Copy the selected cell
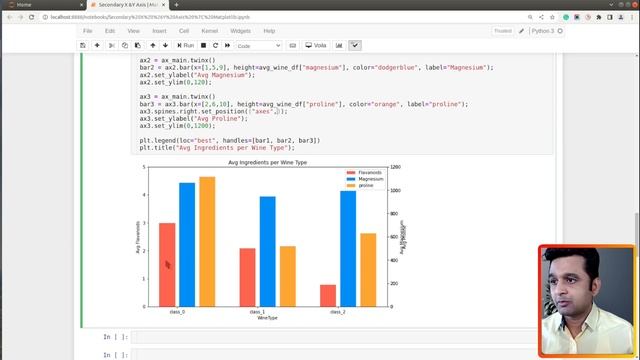 pyautogui.click(x=125, y=45)
